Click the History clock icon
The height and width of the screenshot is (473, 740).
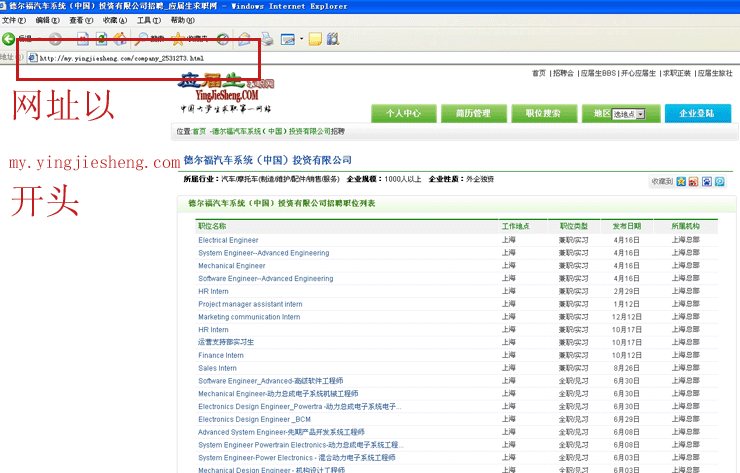223,39
